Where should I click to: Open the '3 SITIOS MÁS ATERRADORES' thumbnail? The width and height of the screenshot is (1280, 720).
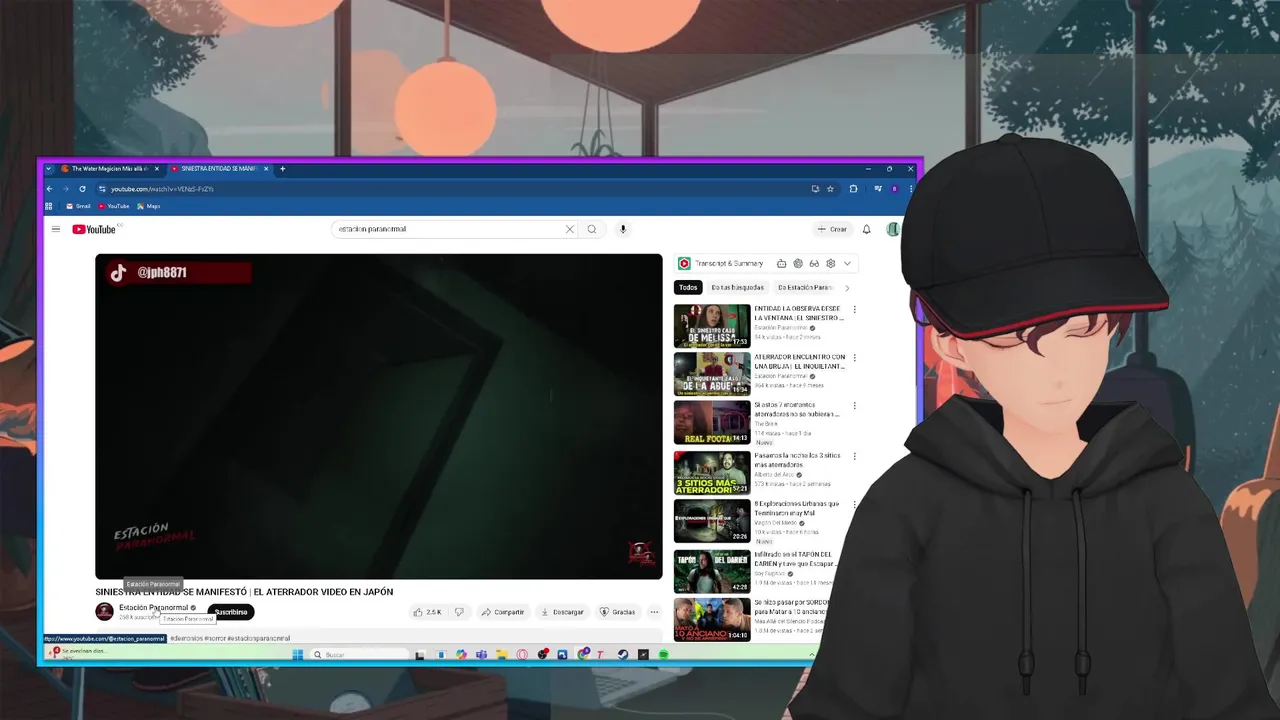[712, 473]
